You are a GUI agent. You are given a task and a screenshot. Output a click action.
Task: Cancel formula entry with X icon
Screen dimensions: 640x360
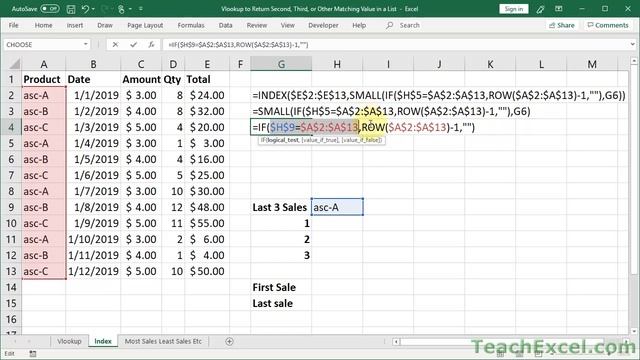tap(115, 44)
